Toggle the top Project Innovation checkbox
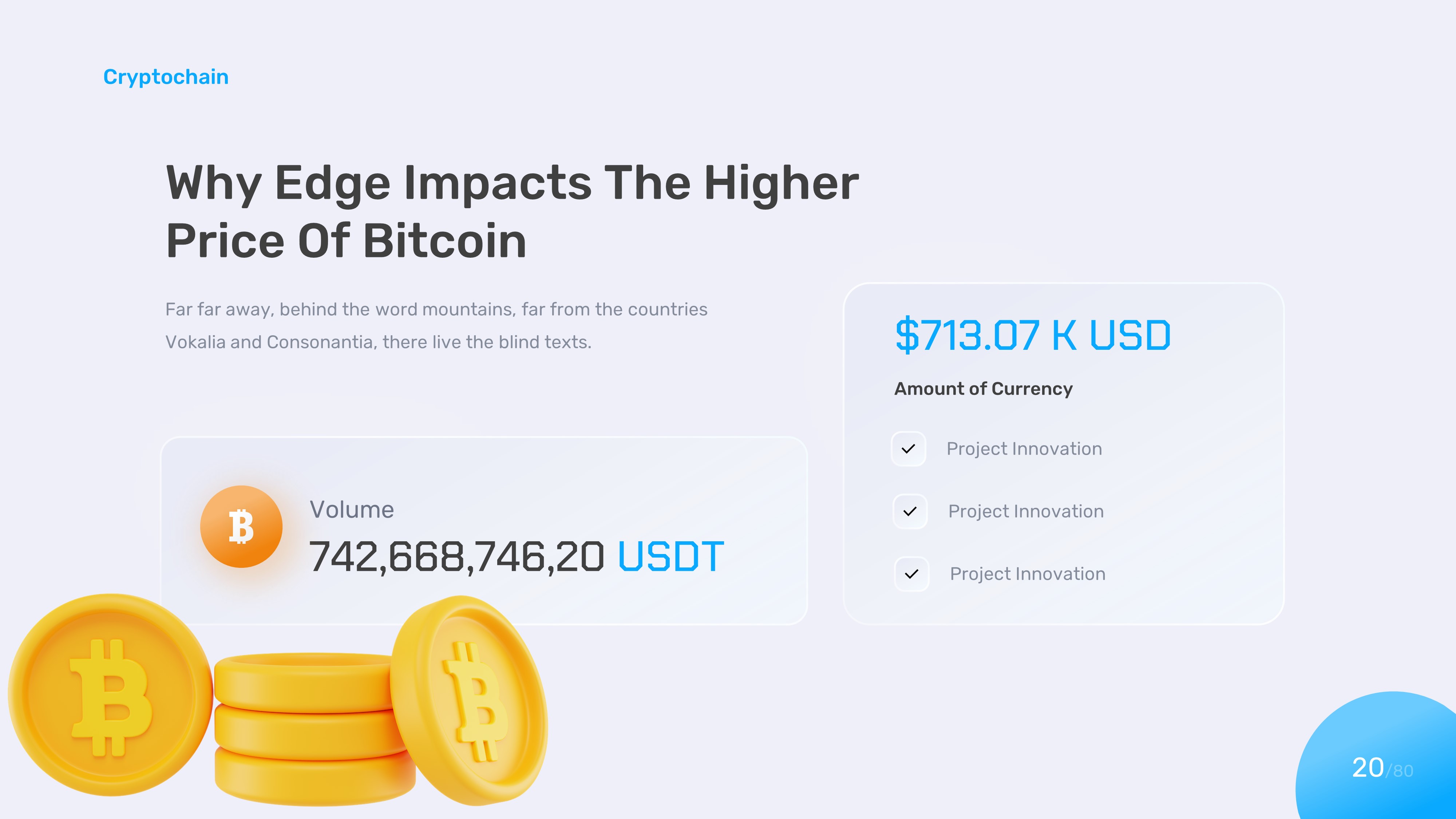The height and width of the screenshot is (819, 1456). tap(908, 449)
